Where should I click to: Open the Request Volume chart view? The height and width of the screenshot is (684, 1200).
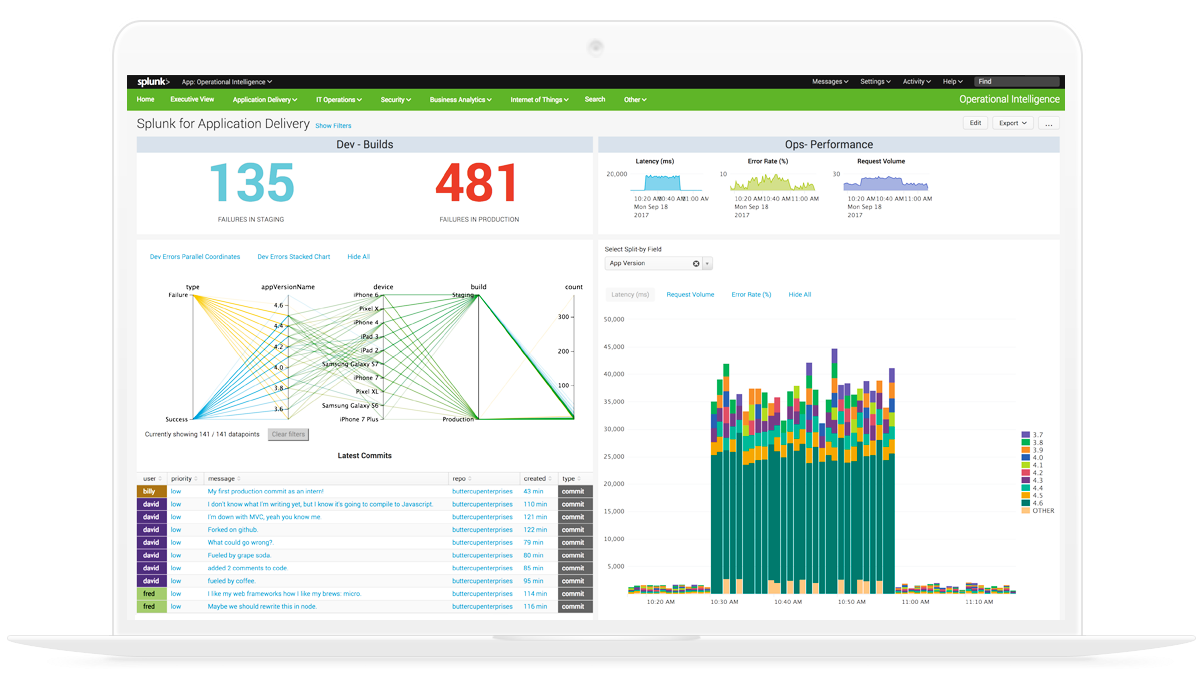coord(690,294)
